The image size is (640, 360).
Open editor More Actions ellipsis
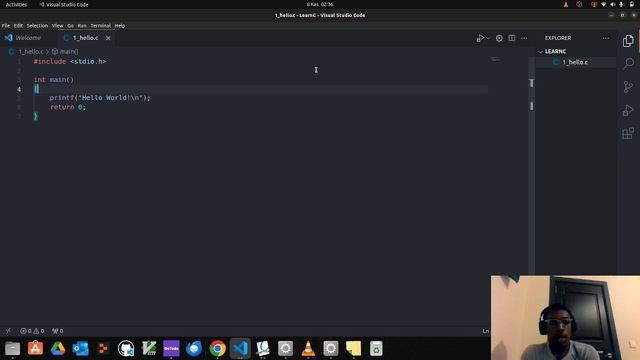tap(524, 38)
